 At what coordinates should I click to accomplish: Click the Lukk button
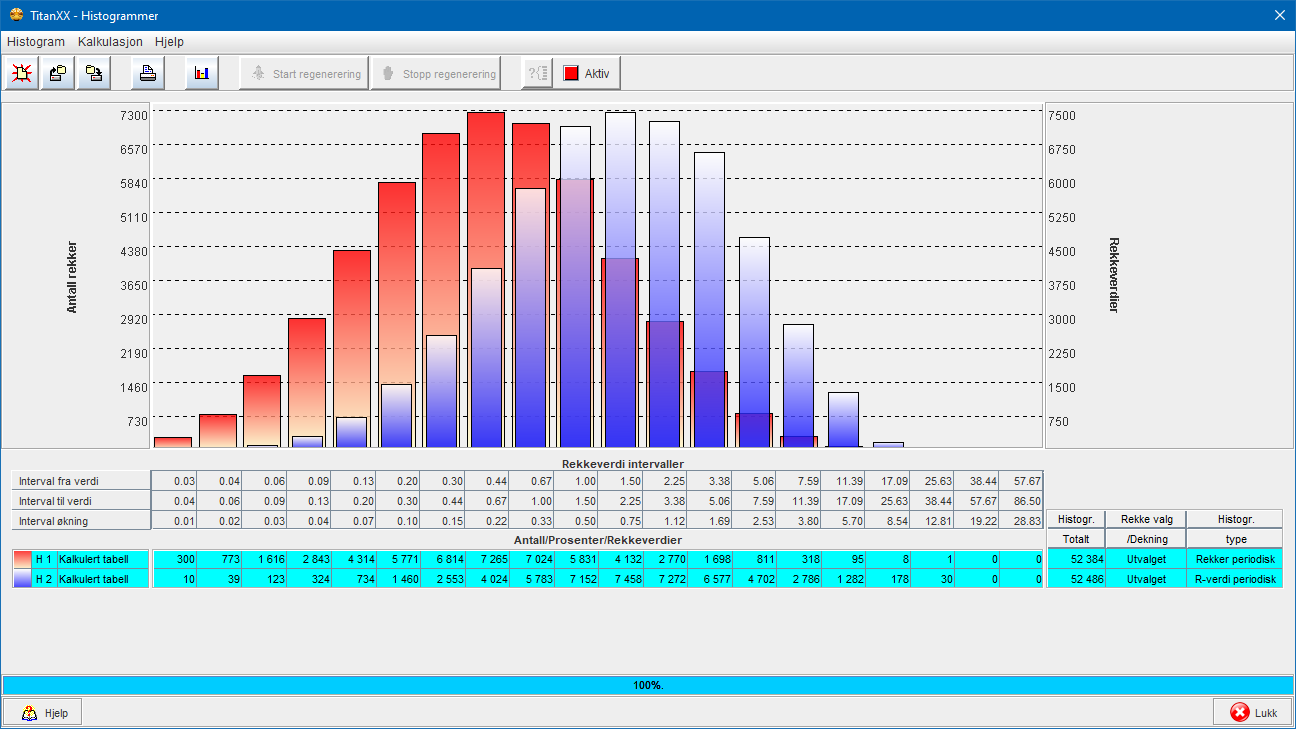[1252, 713]
